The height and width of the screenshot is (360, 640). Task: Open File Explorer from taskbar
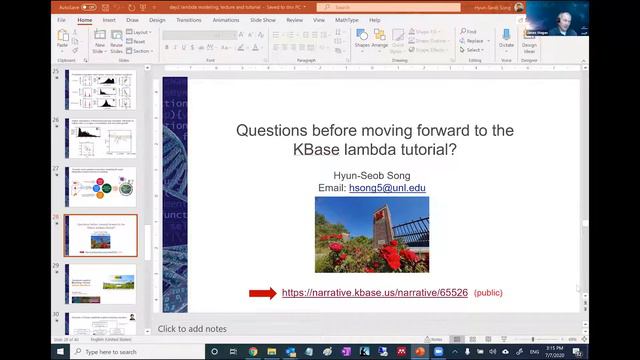point(272,351)
